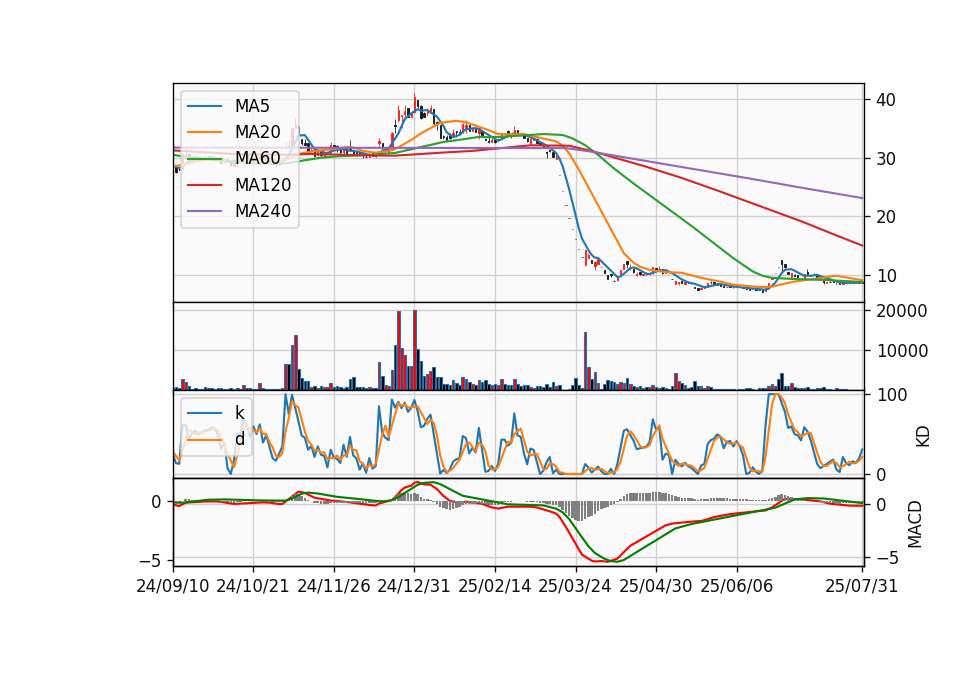The width and height of the screenshot is (960, 690).
Task: Click the date label 24/12/31
Action: coord(414,586)
